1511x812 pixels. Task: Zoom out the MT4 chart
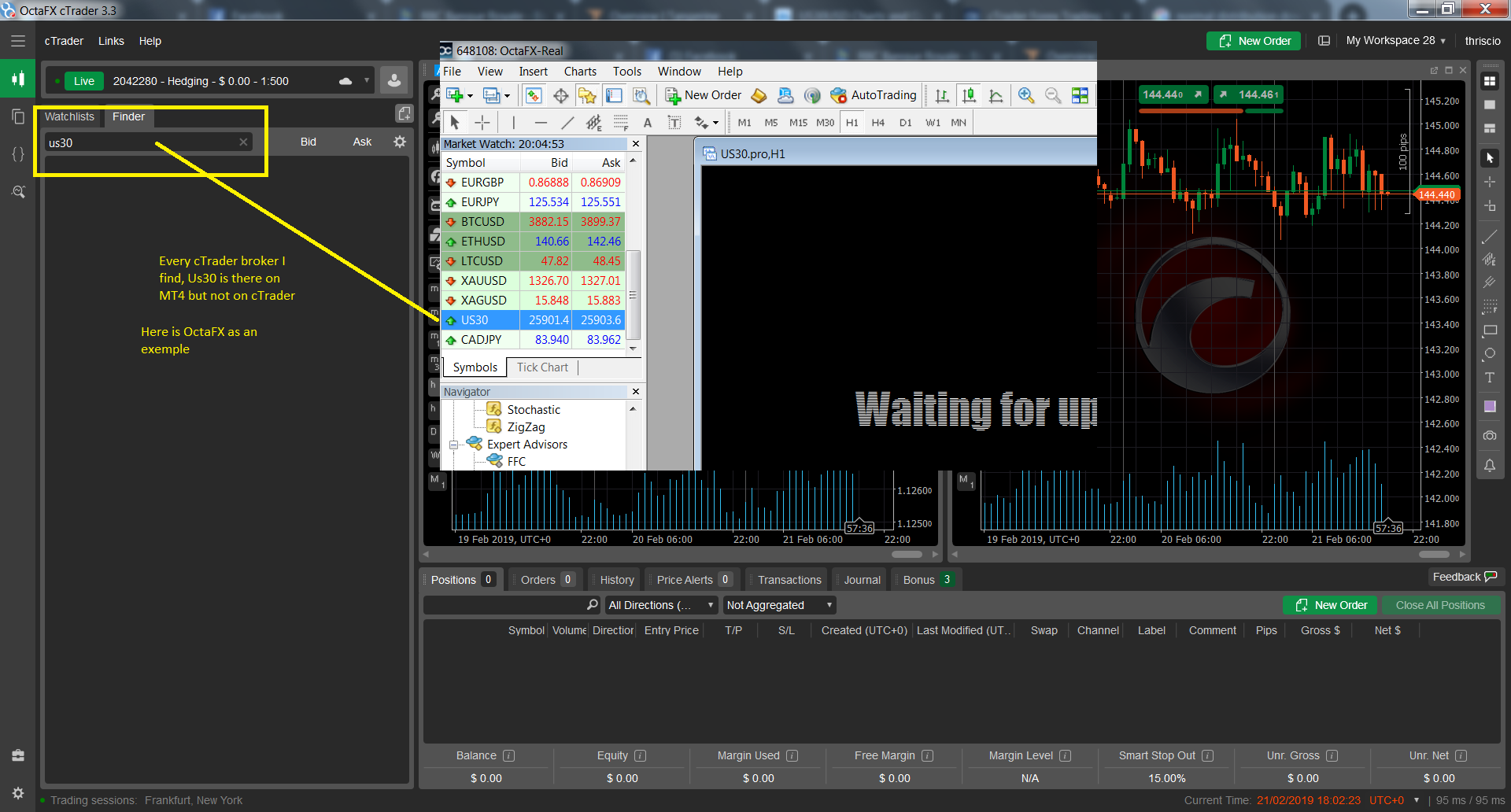1052,95
